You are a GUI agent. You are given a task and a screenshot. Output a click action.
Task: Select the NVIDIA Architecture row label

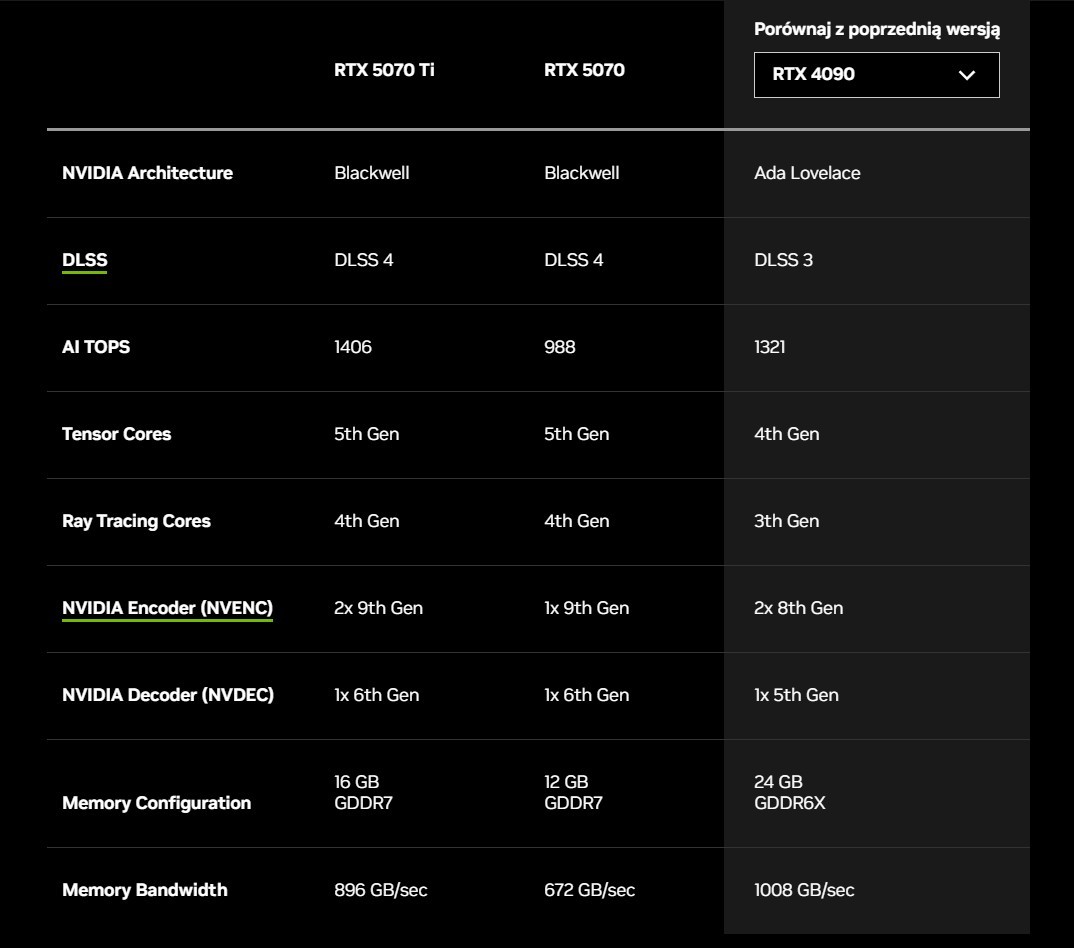147,173
